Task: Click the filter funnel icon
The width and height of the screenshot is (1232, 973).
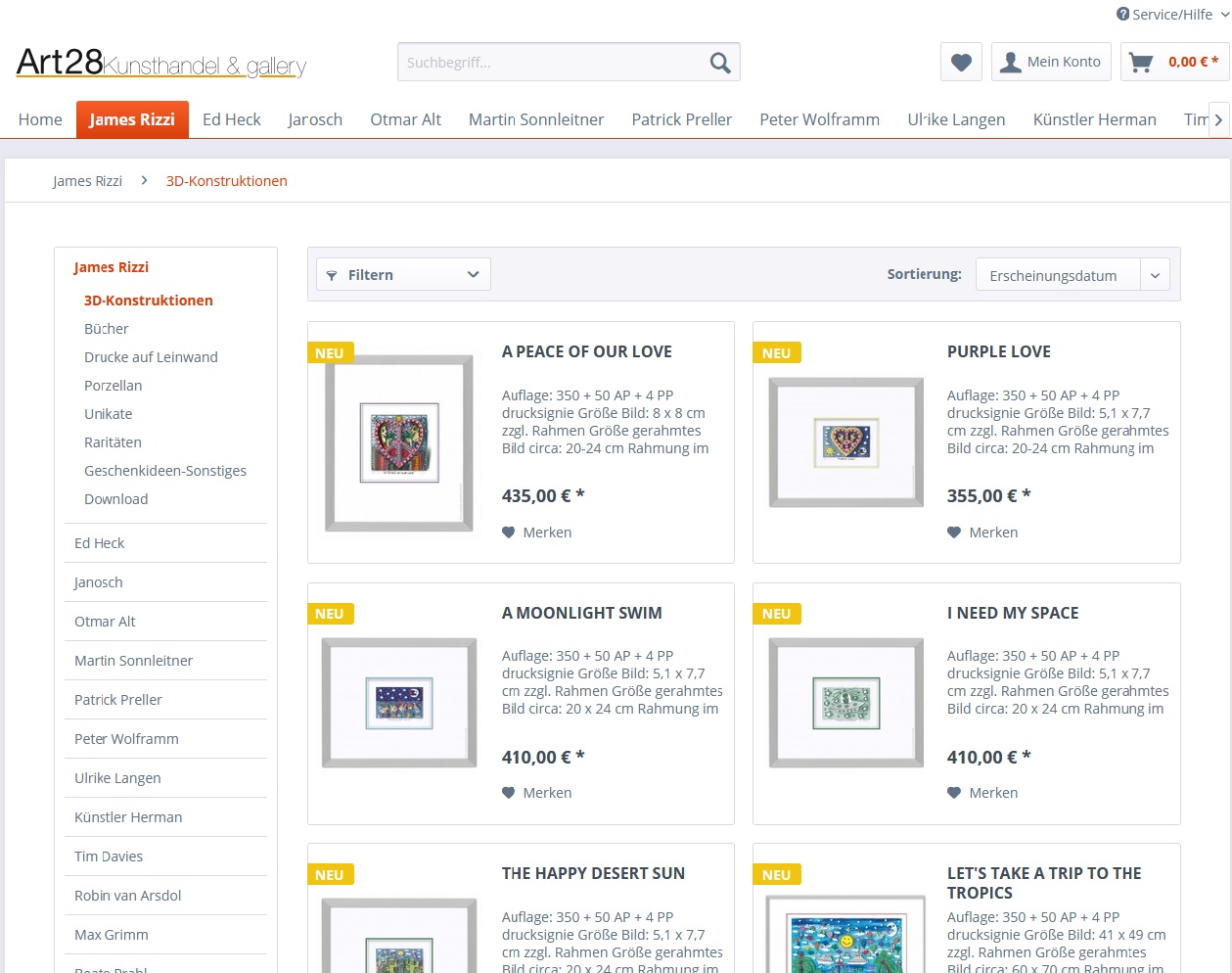Action: click(x=332, y=275)
